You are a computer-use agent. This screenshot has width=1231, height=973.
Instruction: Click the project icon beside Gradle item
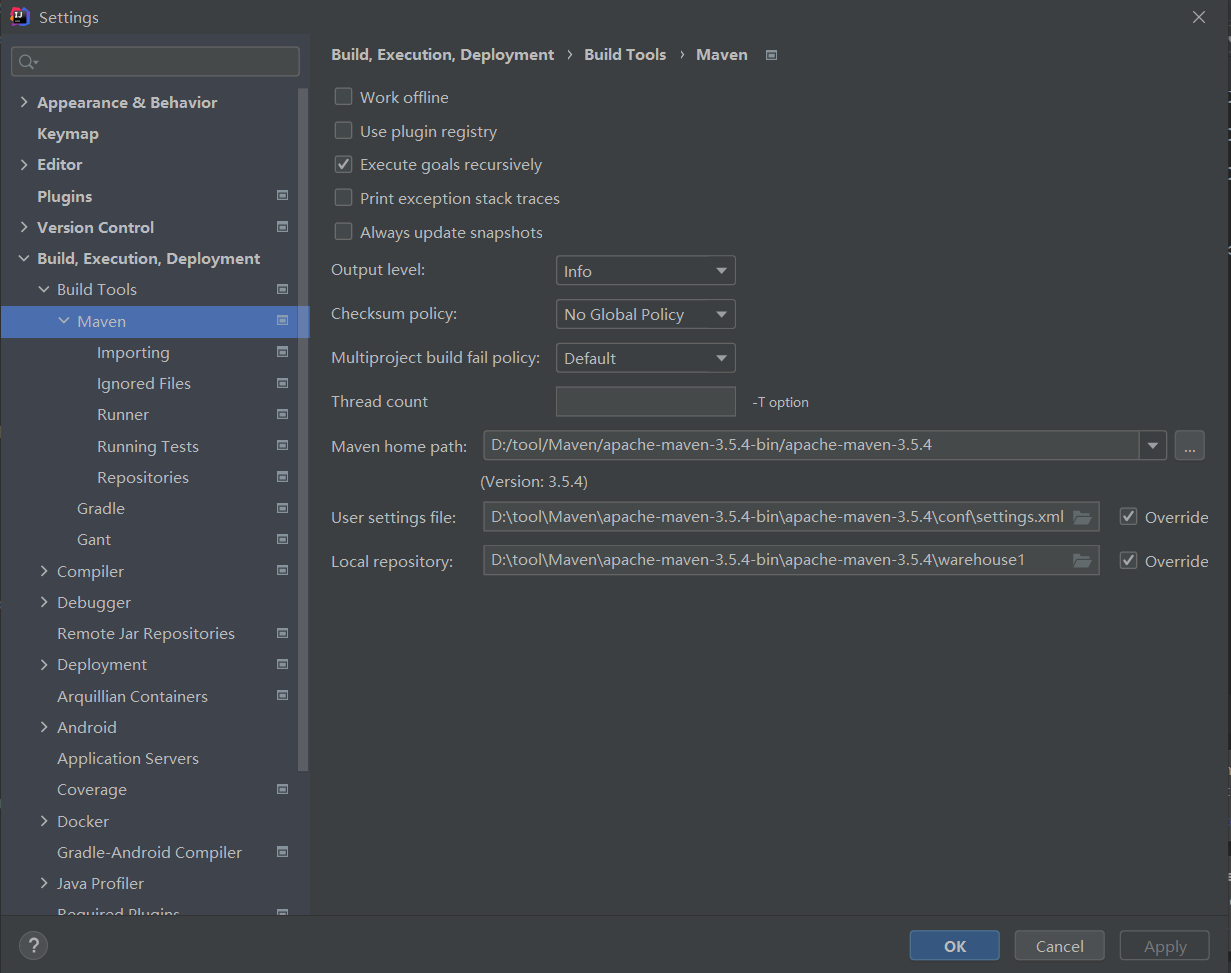282,508
